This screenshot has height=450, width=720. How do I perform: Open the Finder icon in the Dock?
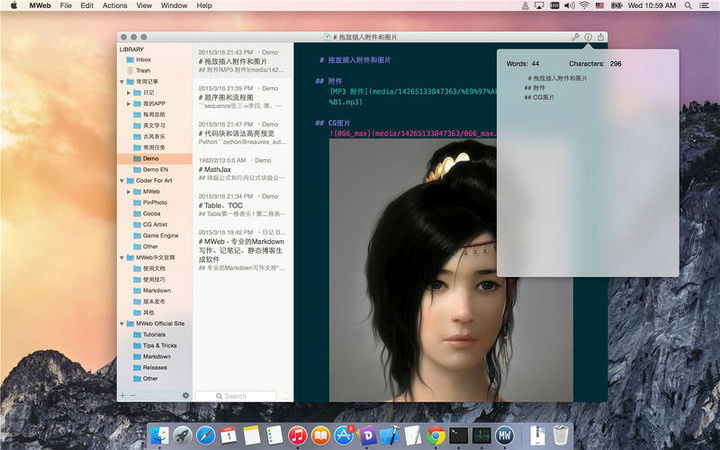point(159,435)
